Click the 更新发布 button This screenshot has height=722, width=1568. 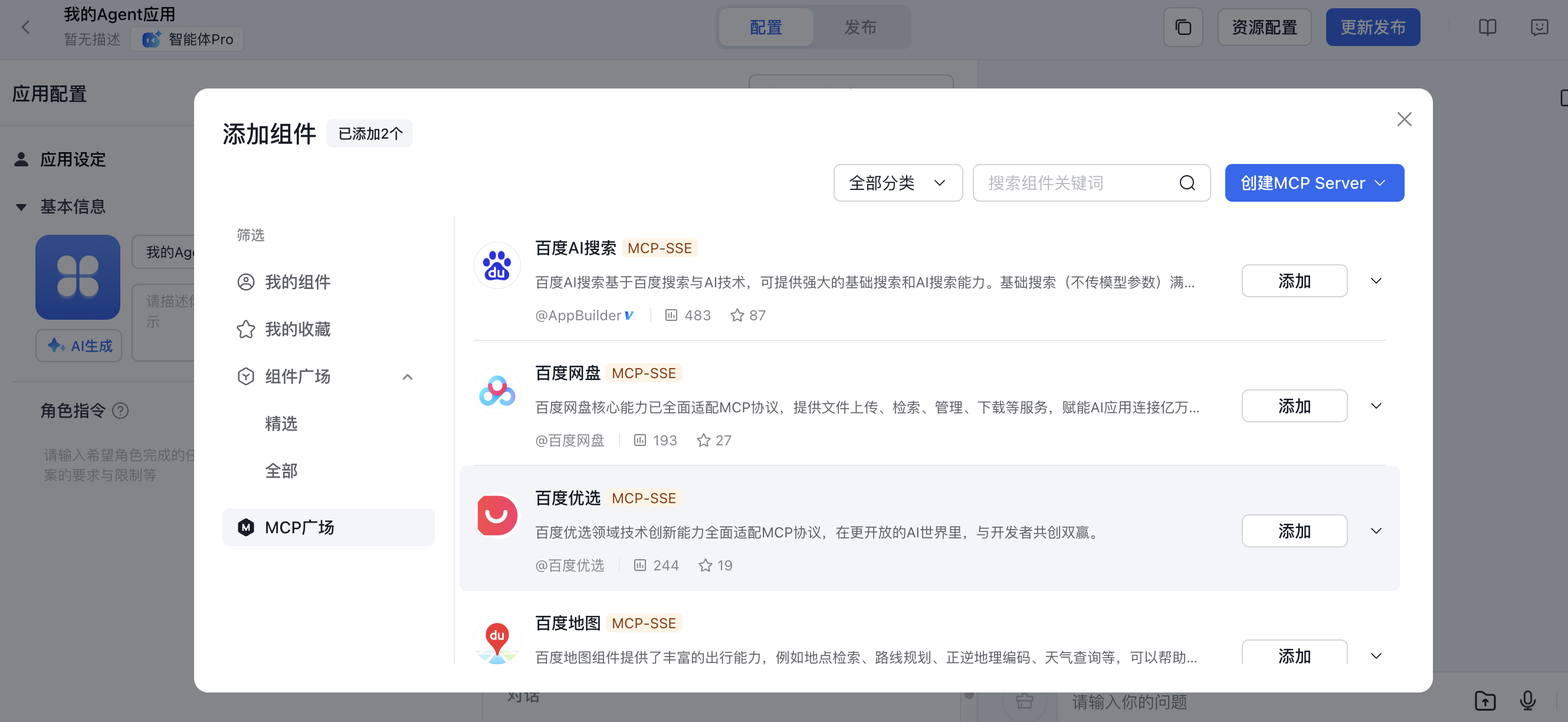pyautogui.click(x=1373, y=27)
